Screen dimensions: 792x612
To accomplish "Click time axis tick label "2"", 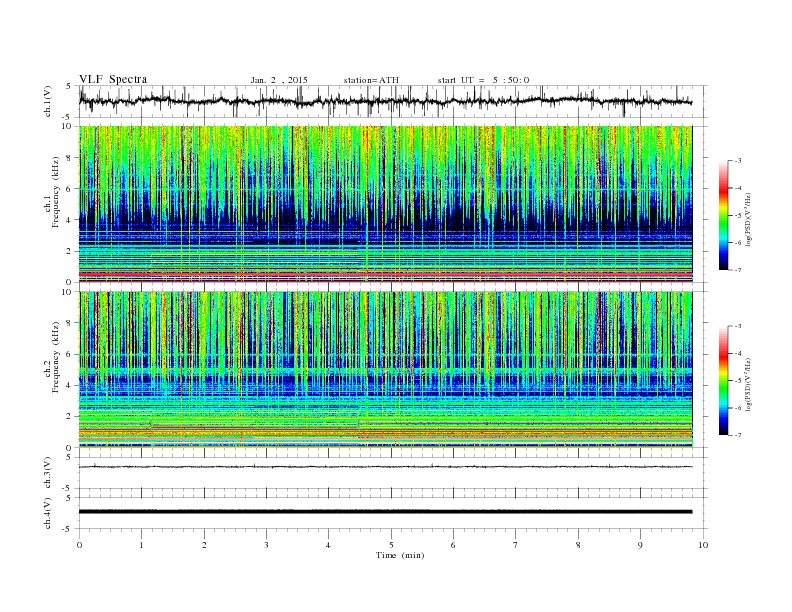I will pyautogui.click(x=204, y=545).
